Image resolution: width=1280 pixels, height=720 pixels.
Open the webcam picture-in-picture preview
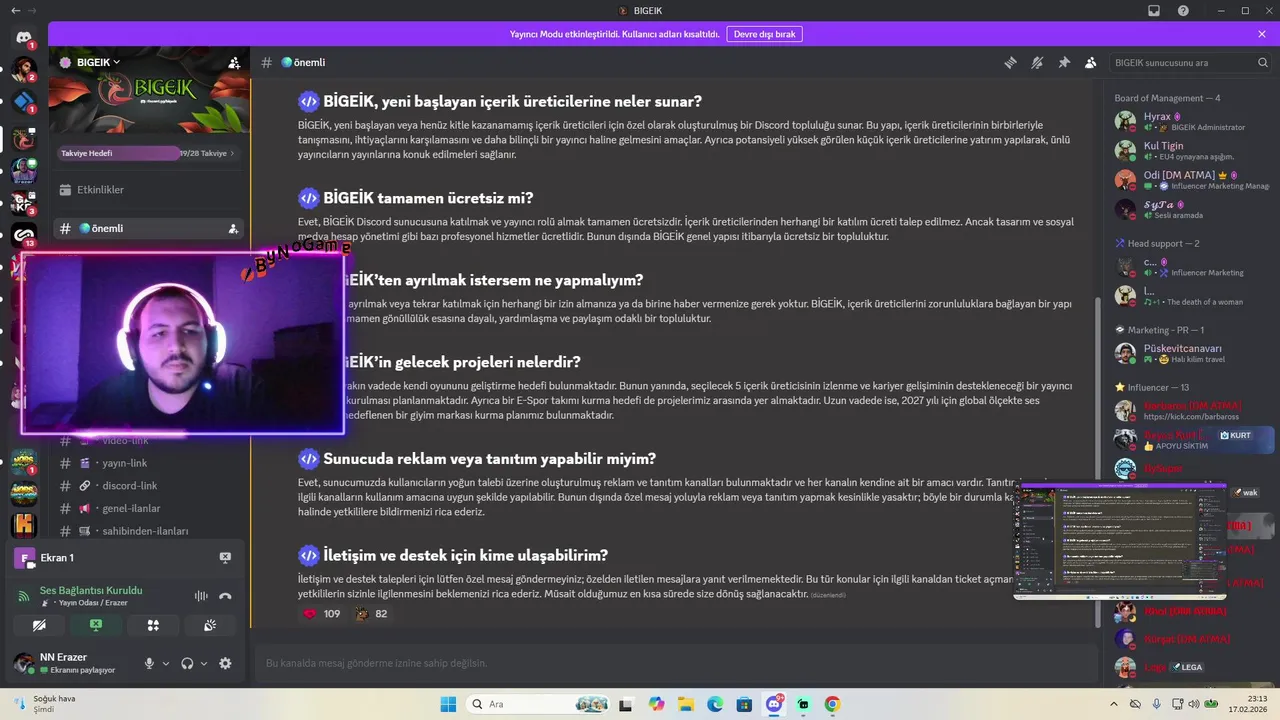pyautogui.click(x=183, y=343)
